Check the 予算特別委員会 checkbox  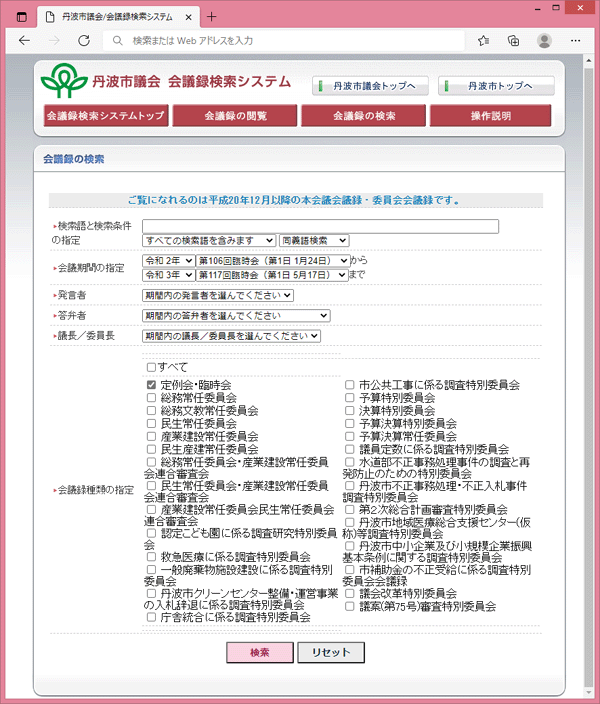click(x=349, y=398)
